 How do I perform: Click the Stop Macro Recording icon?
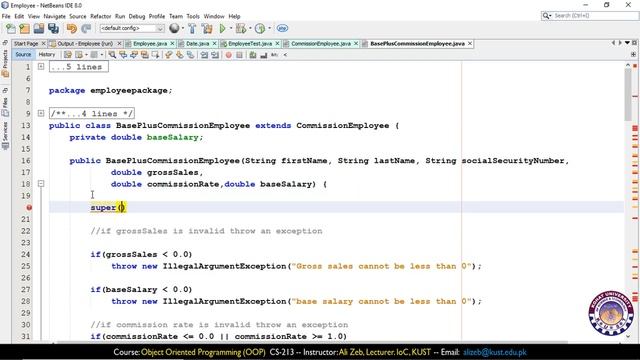[x=239, y=55]
